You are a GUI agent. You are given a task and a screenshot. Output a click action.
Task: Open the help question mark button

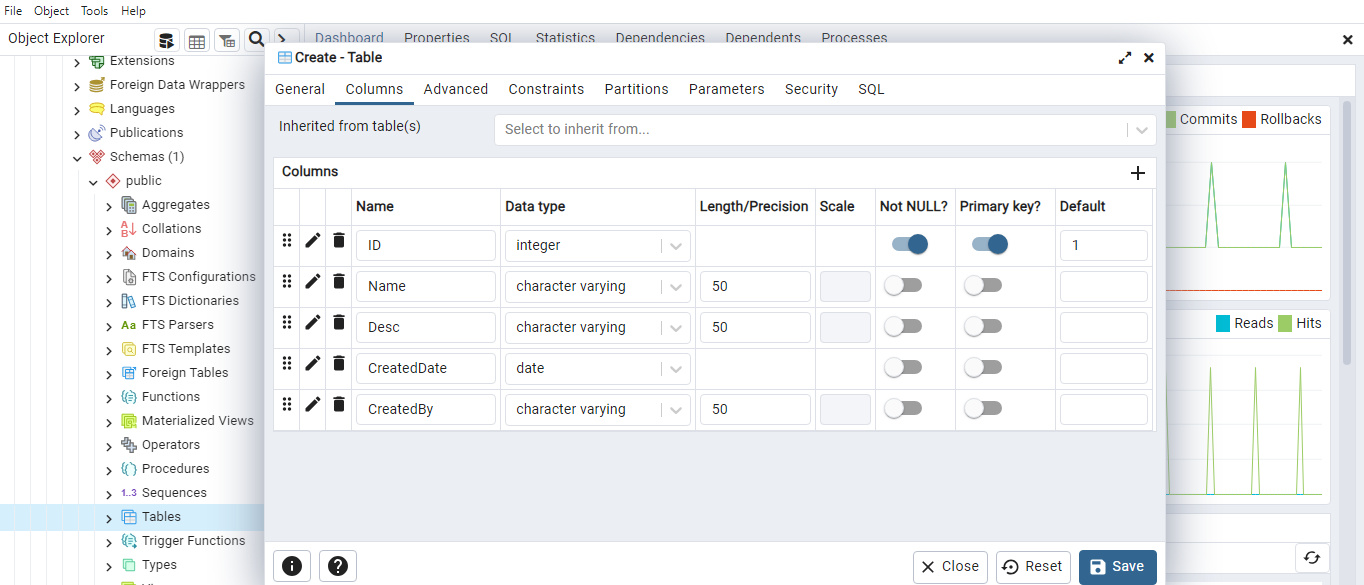pyautogui.click(x=338, y=566)
